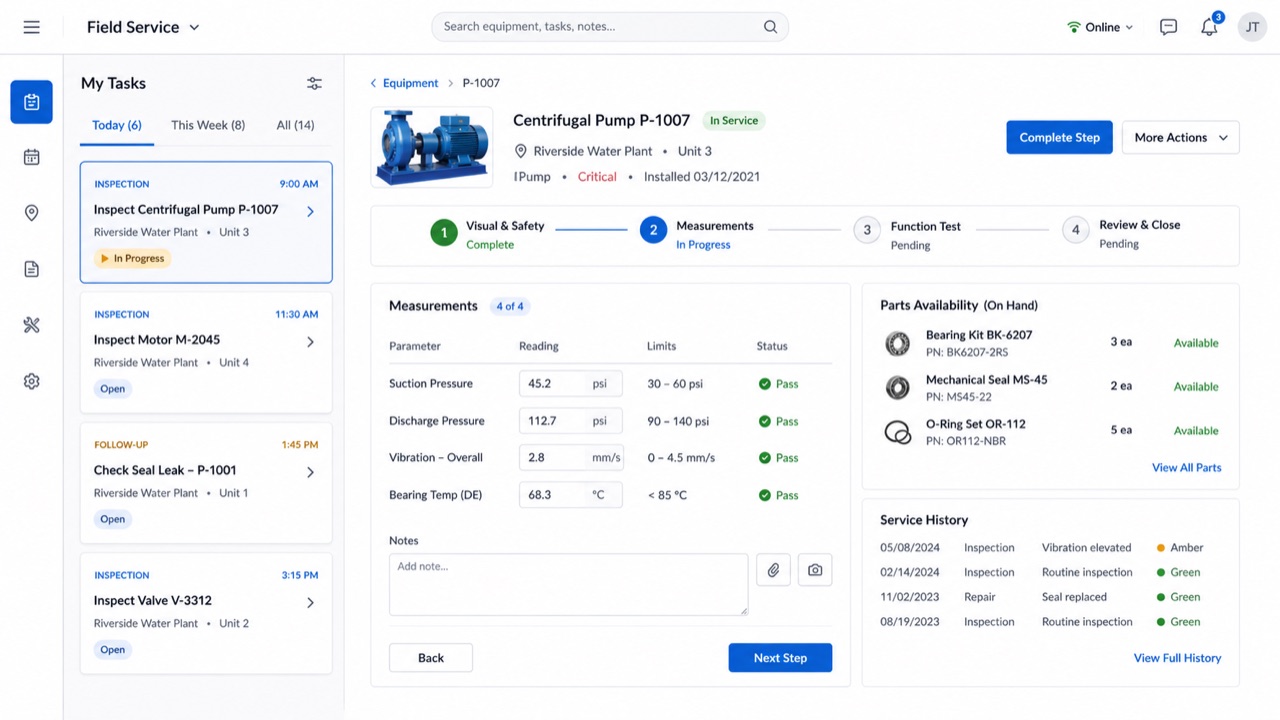Follow the Equipment breadcrumb link
The image size is (1280, 720).
pyautogui.click(x=410, y=83)
